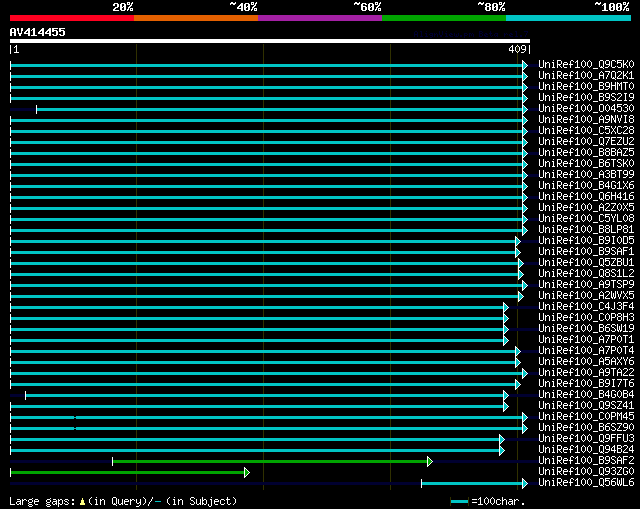Click the red 20% identity legend segment
640x509 pixels.
click(72, 18)
